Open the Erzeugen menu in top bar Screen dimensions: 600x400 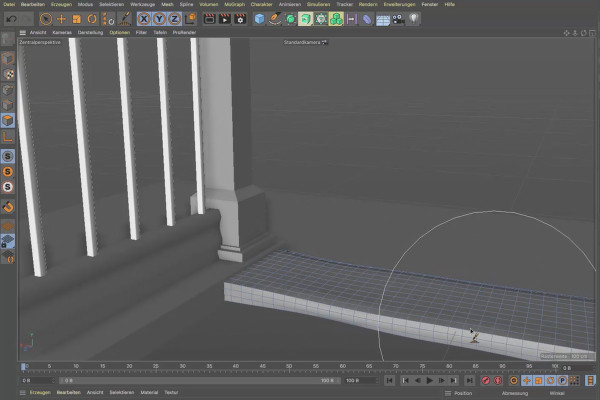61,4
